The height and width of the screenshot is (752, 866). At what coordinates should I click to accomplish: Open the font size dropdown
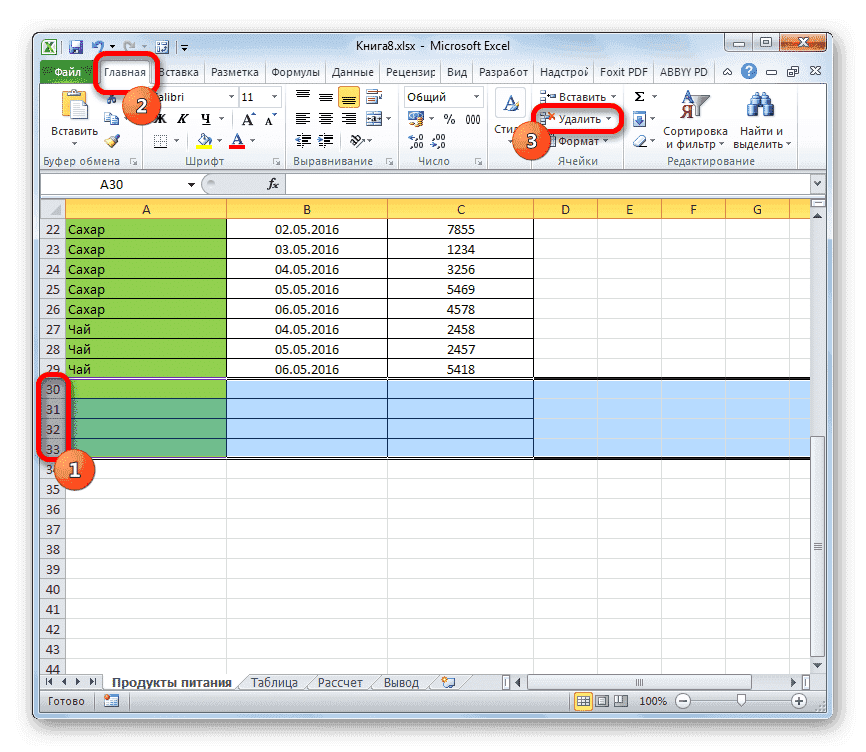coord(274,96)
